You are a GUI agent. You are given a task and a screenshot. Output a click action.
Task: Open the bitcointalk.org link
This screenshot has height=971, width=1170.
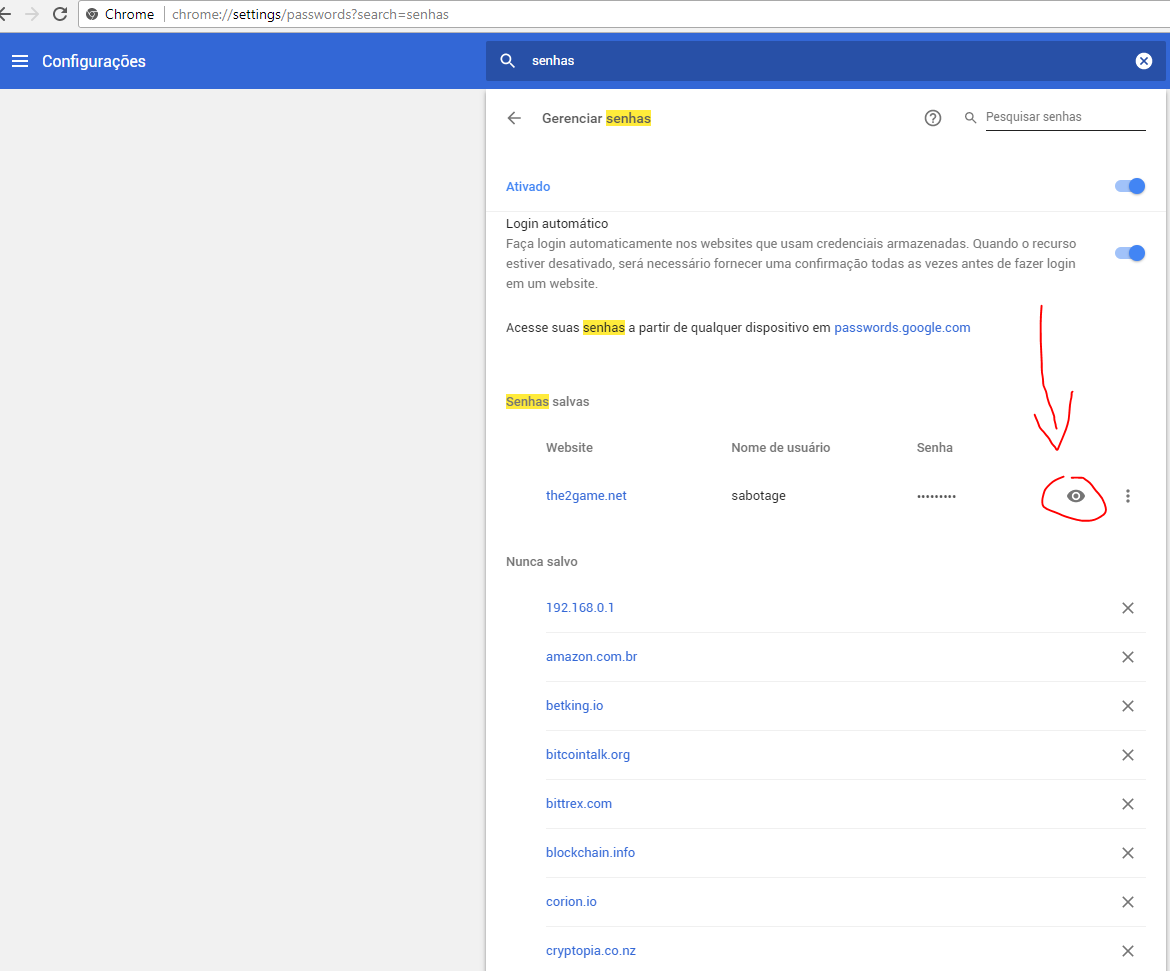pyautogui.click(x=587, y=755)
